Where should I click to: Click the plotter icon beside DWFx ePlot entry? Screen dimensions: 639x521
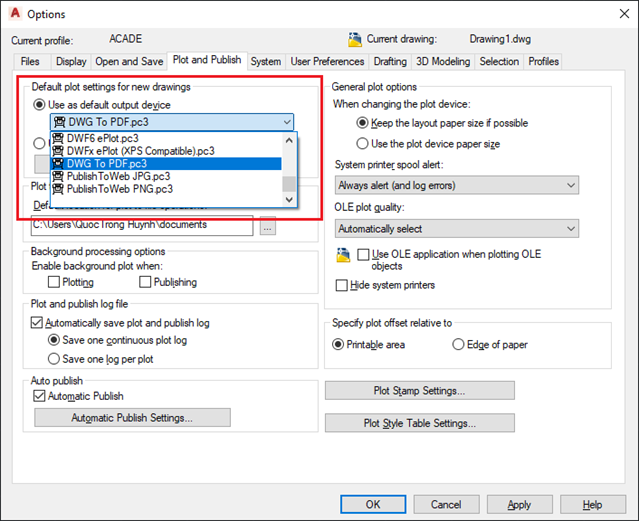tap(59, 151)
